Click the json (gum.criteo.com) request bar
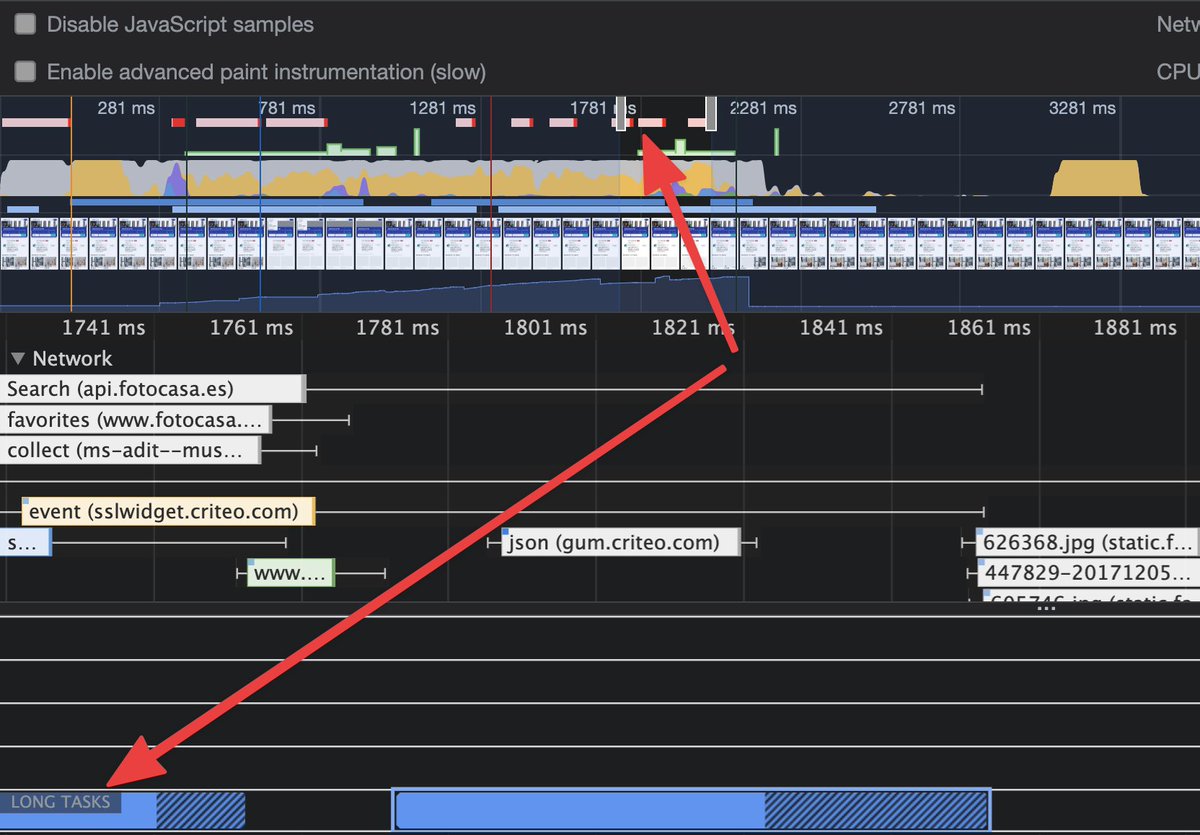Screen dimensions: 1200x835 pos(618,542)
